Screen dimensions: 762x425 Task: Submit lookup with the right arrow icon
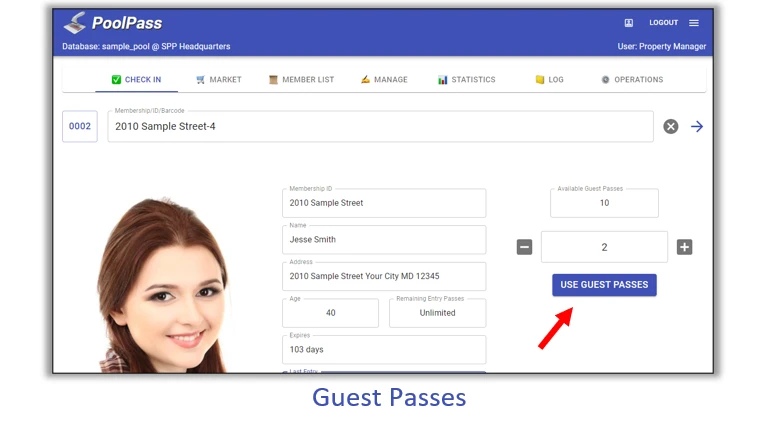coord(697,126)
